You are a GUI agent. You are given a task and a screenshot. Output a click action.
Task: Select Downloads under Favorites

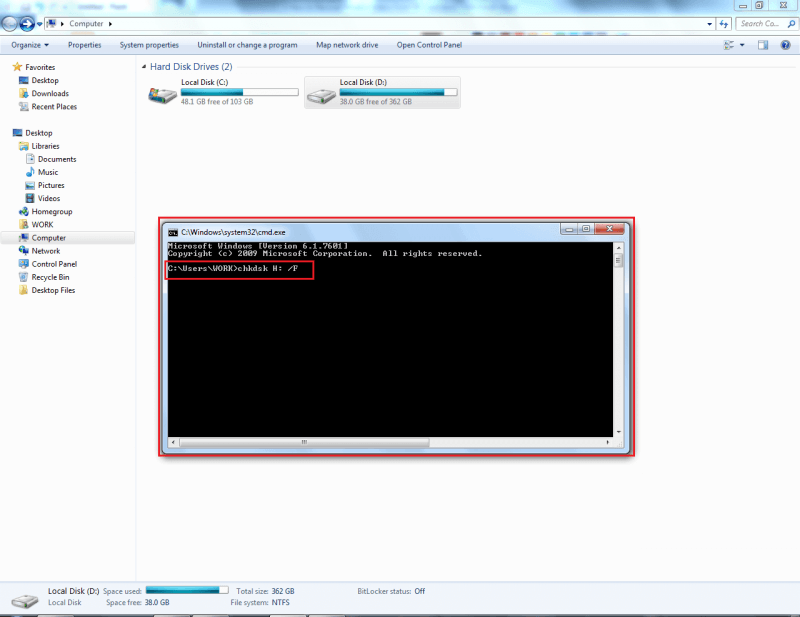pyautogui.click(x=50, y=93)
